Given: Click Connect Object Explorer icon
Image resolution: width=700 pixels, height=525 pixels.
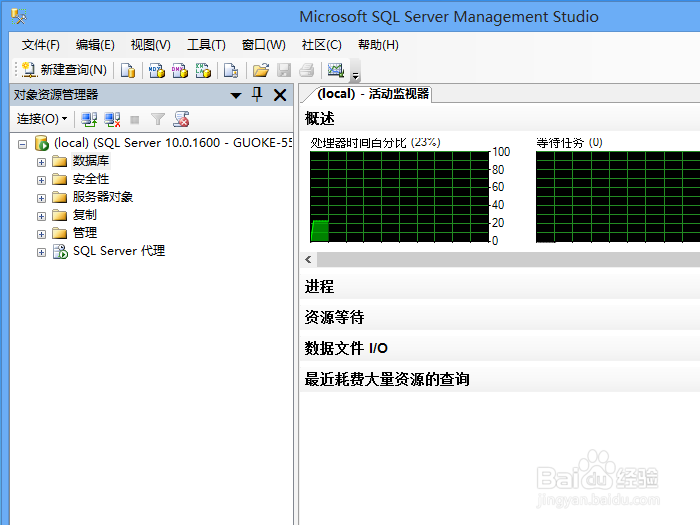Looking at the screenshot, I should tap(89, 119).
